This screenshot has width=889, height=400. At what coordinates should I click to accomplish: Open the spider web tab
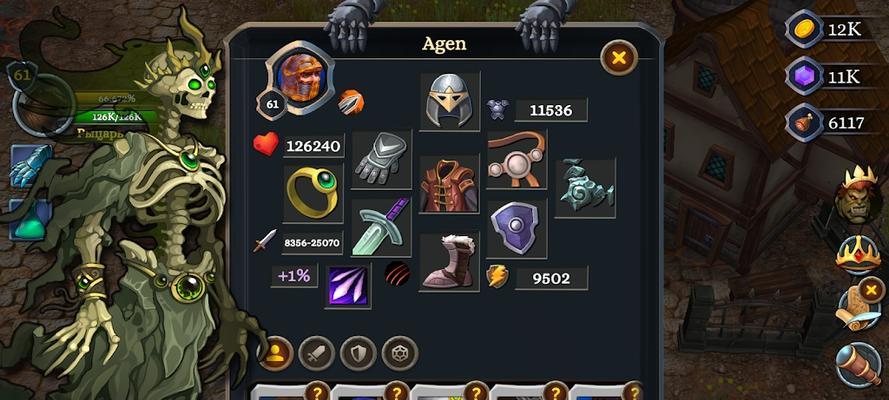(x=400, y=354)
